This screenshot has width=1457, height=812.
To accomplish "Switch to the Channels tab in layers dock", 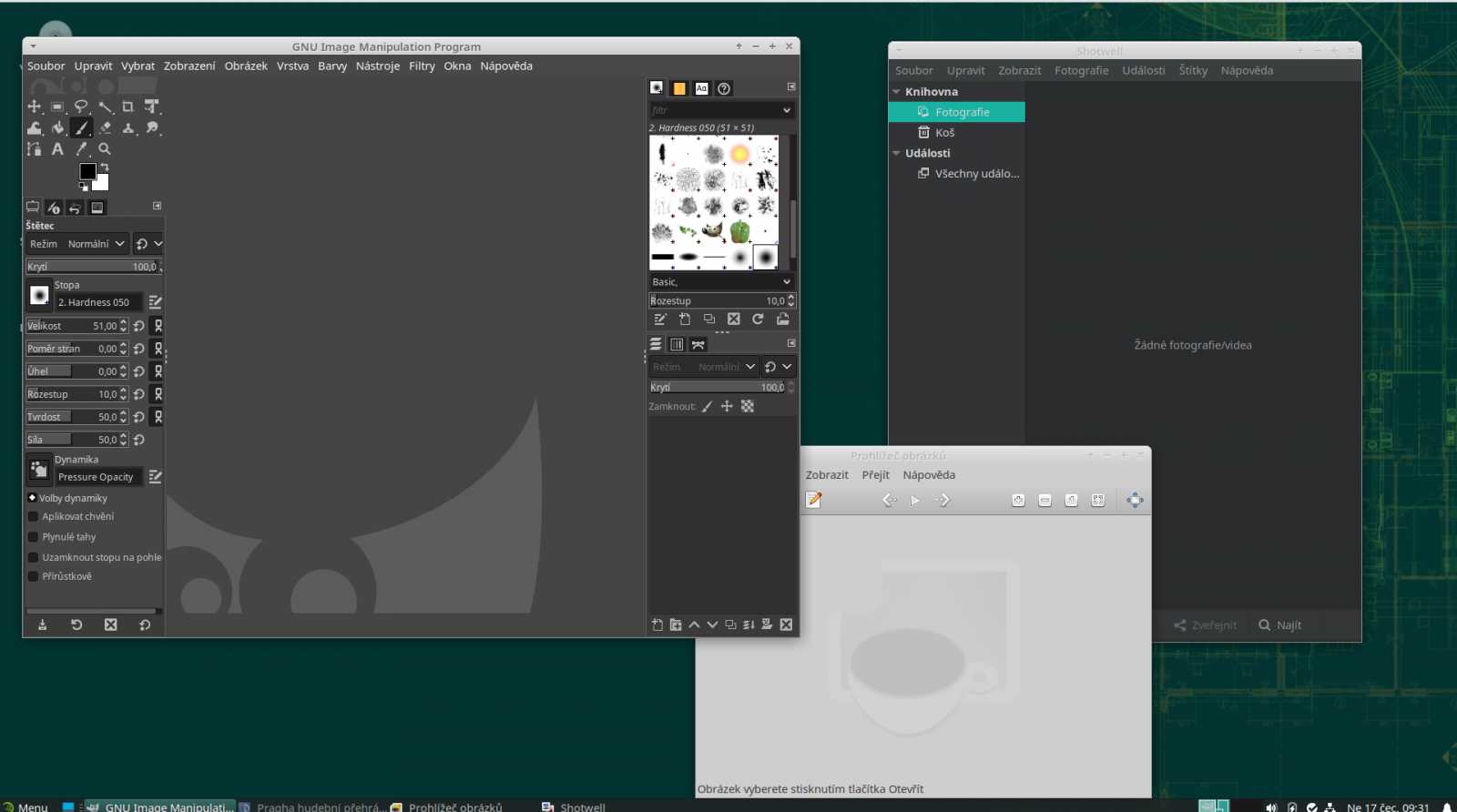I will pyautogui.click(x=677, y=344).
